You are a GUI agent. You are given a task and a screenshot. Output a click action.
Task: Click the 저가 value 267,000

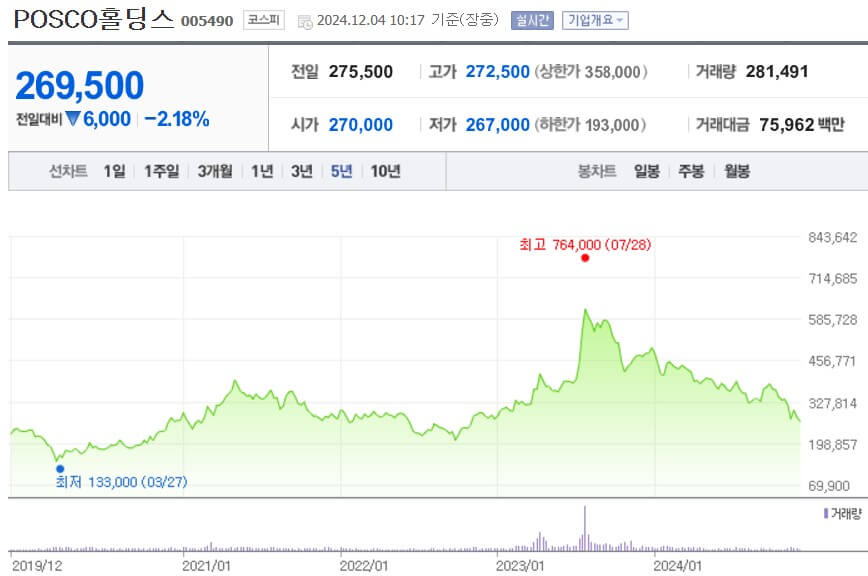497,124
